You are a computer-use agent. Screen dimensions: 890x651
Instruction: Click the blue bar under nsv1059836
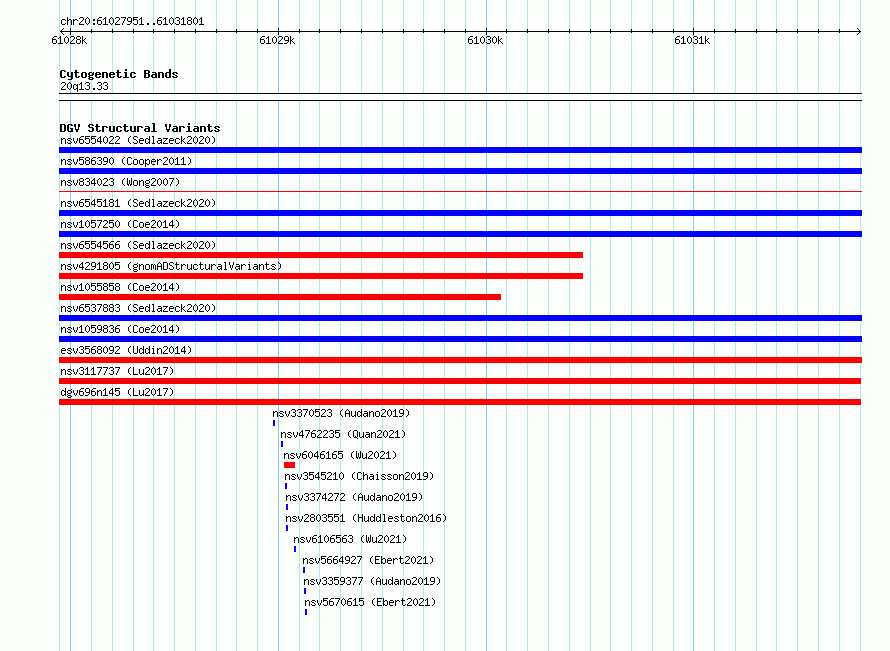[x=460, y=339]
